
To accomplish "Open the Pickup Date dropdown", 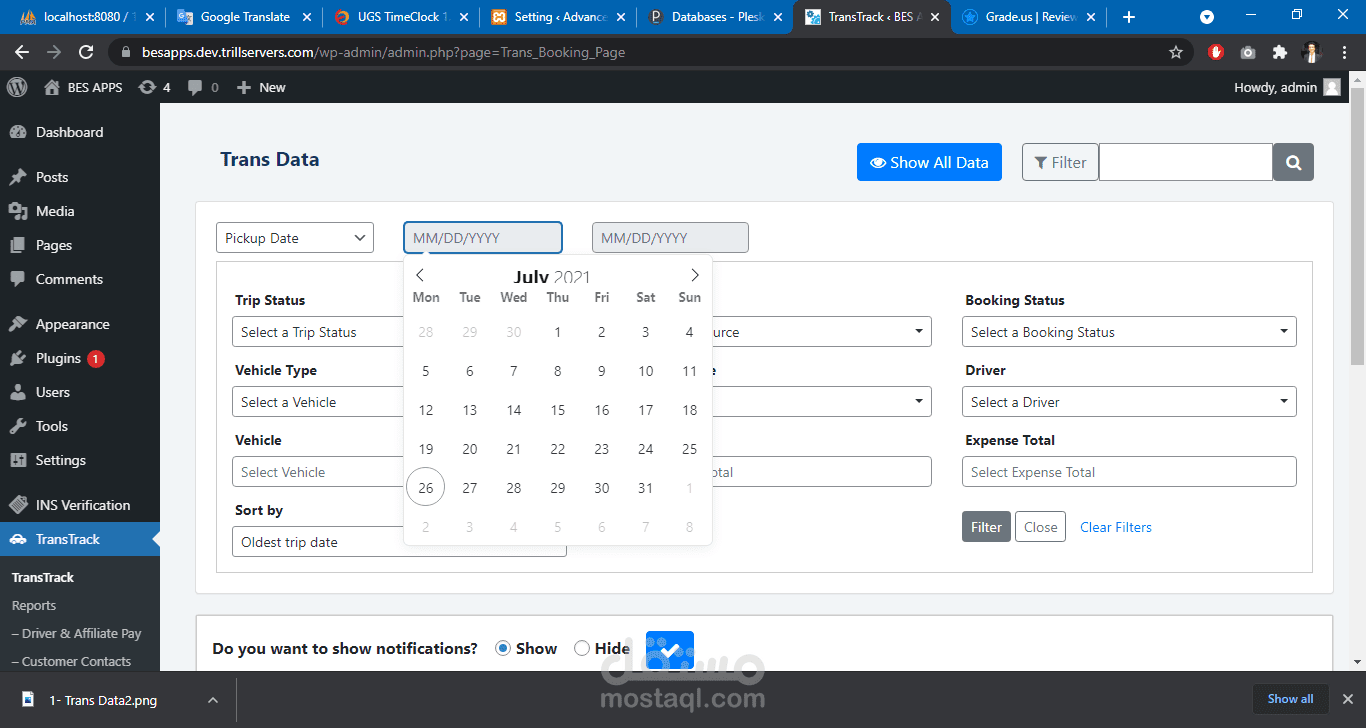I will click(295, 238).
